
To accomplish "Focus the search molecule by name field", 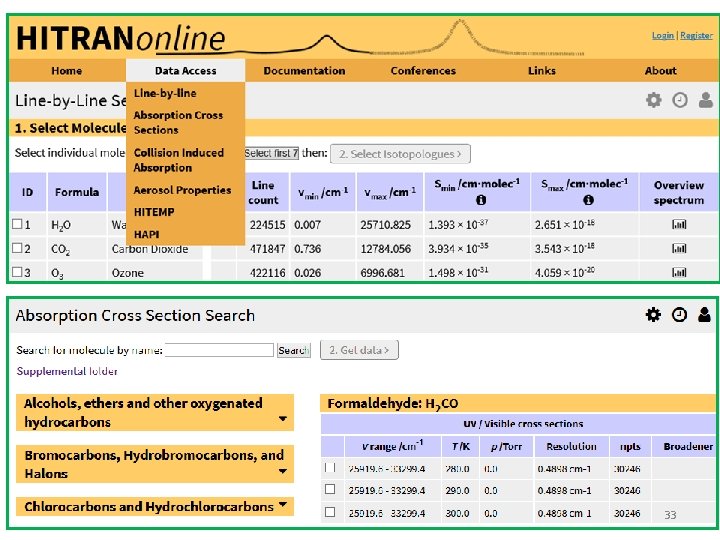I will 219,350.
